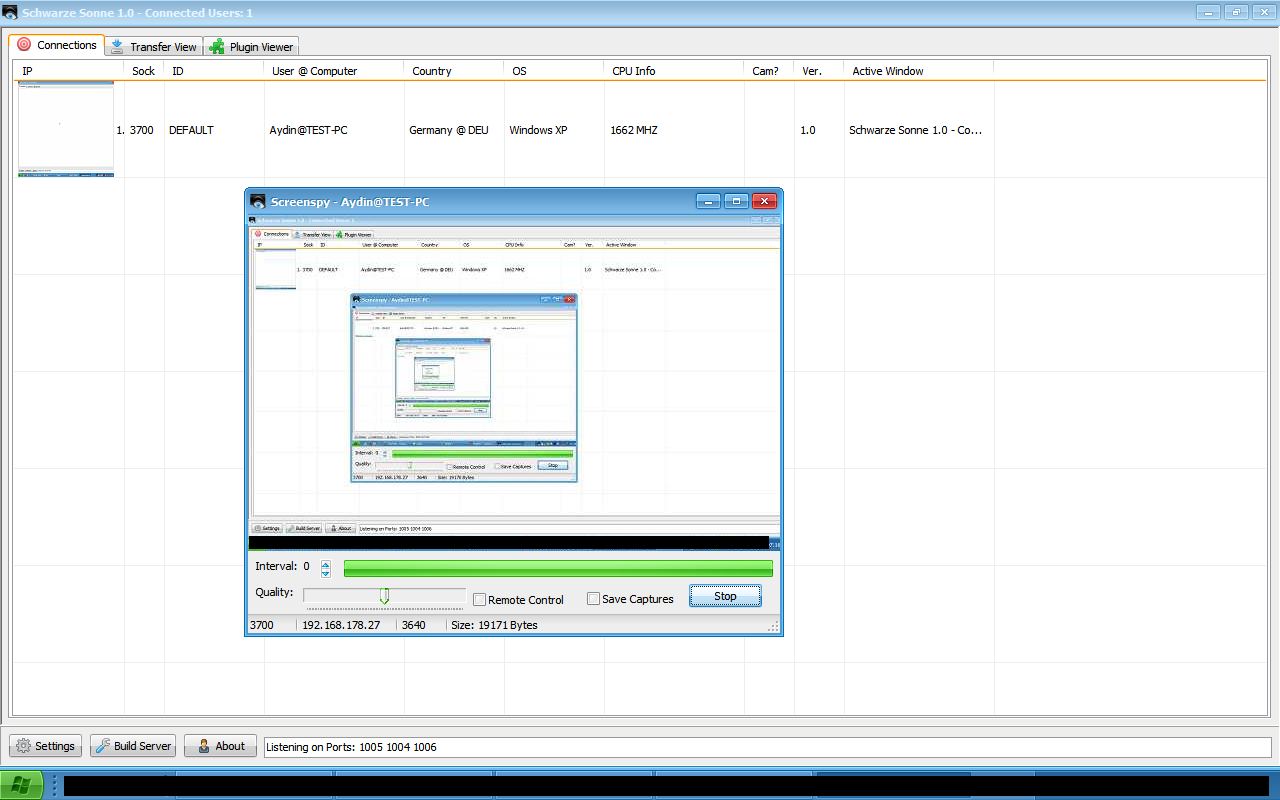The height and width of the screenshot is (800, 1280).
Task: Click the Build Server button
Action: pyautogui.click(x=133, y=746)
